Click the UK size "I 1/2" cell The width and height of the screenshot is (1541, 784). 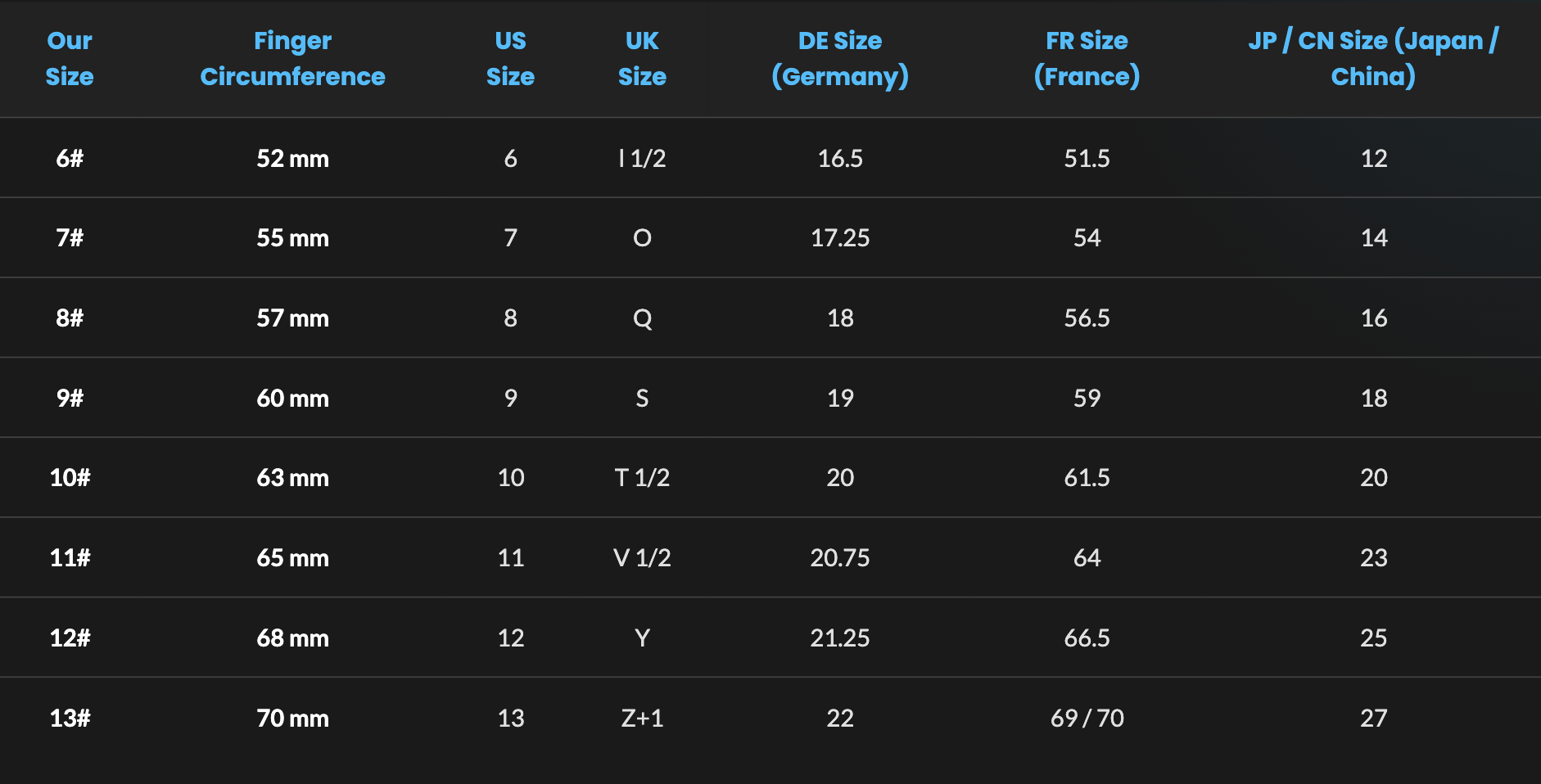coord(642,158)
